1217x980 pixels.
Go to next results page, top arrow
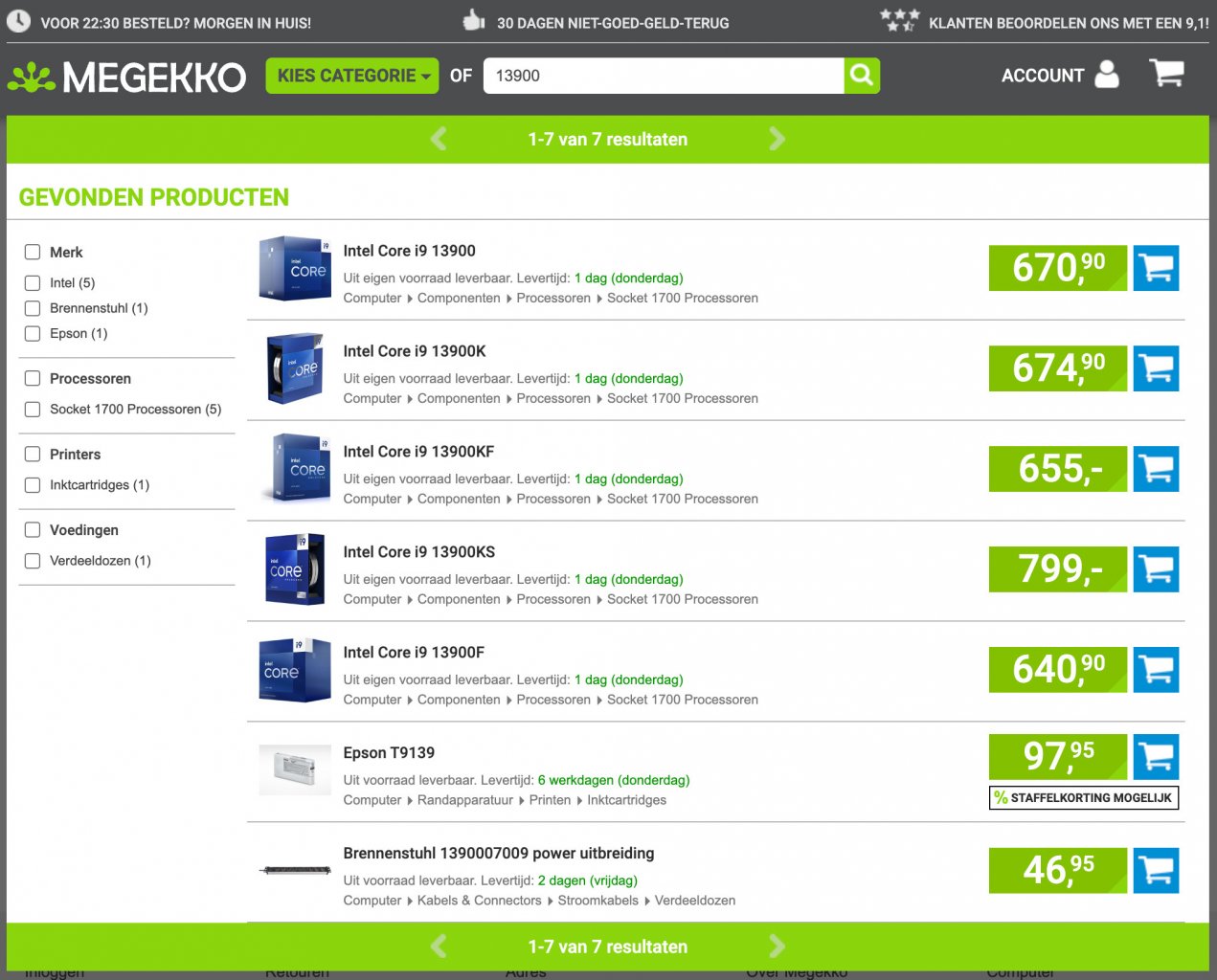pyautogui.click(x=777, y=140)
